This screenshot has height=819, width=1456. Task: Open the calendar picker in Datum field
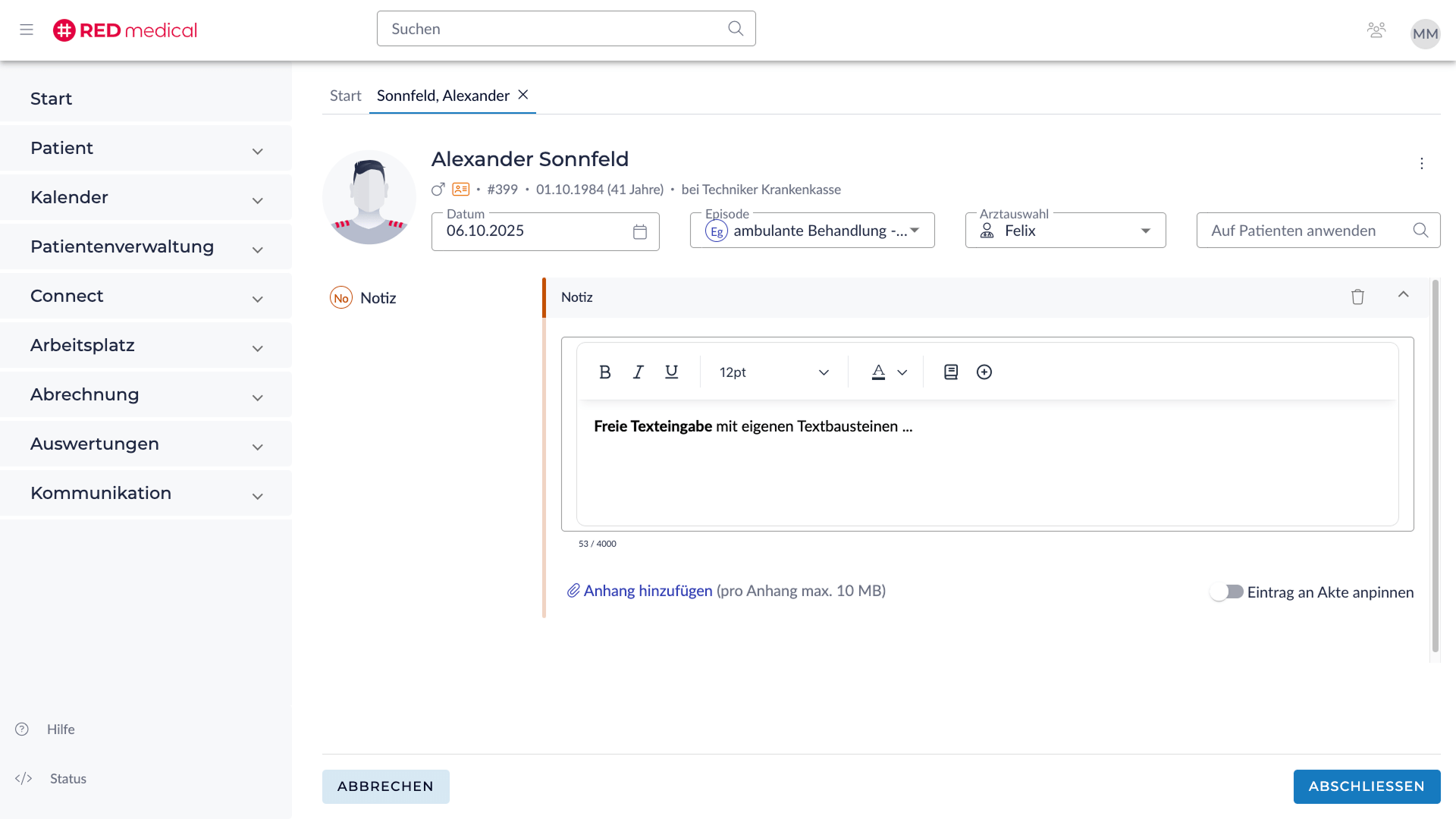tap(640, 232)
